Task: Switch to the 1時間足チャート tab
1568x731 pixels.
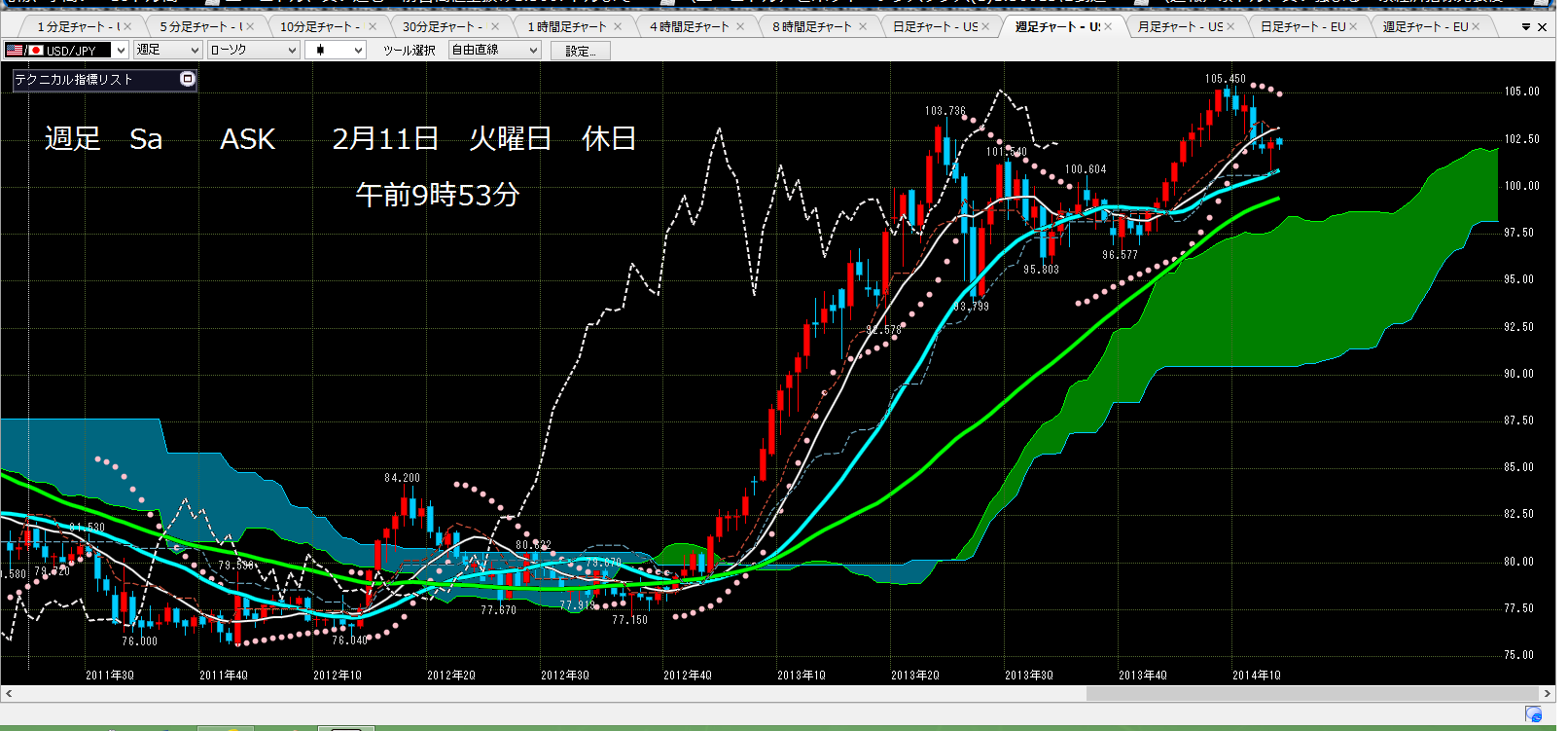Action: pyautogui.click(x=566, y=26)
